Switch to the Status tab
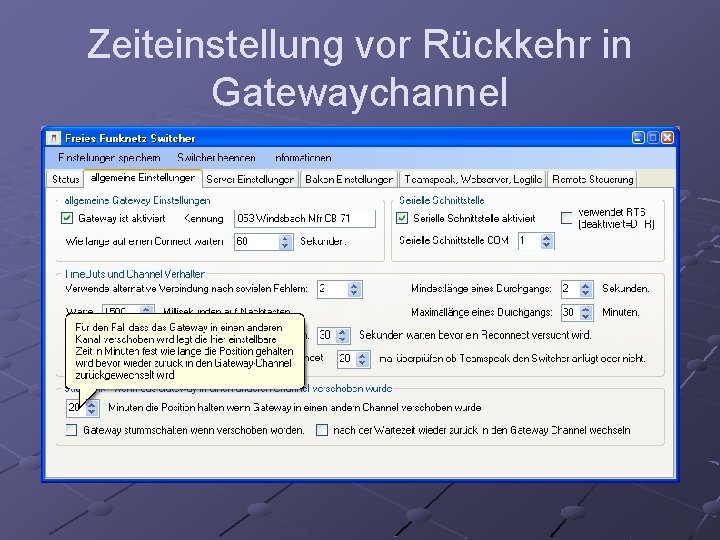This screenshot has width=720, height=540. click(x=65, y=179)
